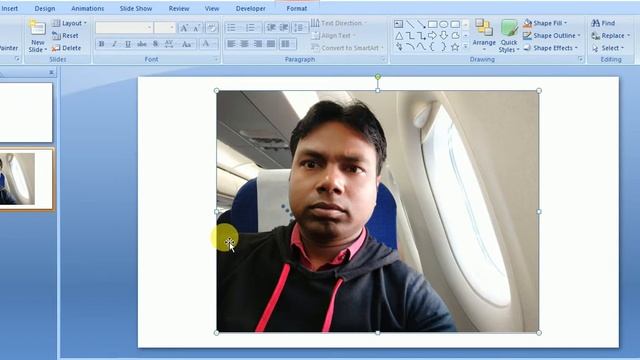Select the Down Arrow block shape

[444, 36]
